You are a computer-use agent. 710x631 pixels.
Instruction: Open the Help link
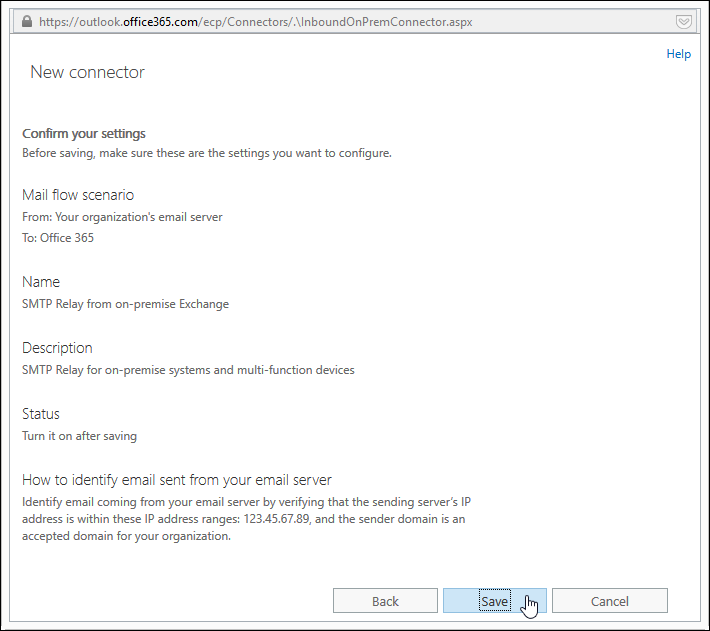point(678,54)
